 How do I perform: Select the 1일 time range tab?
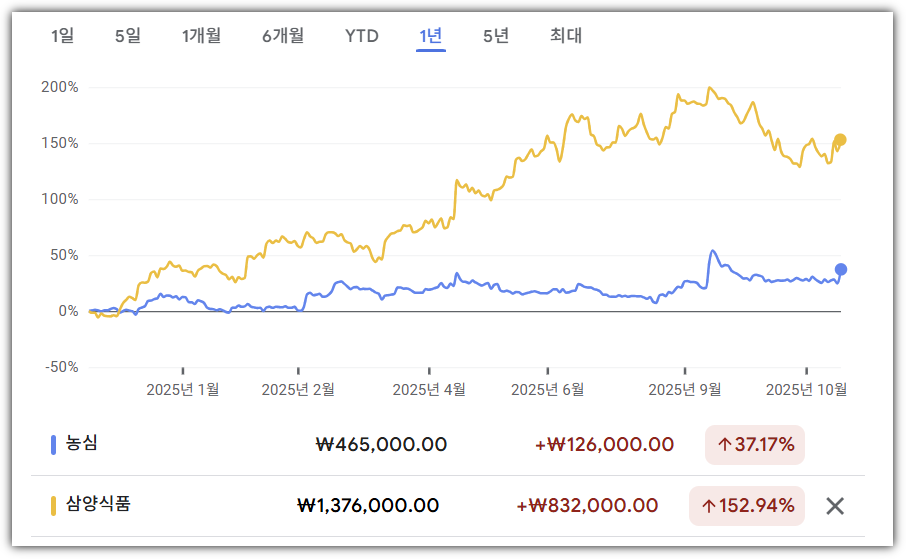(62, 36)
